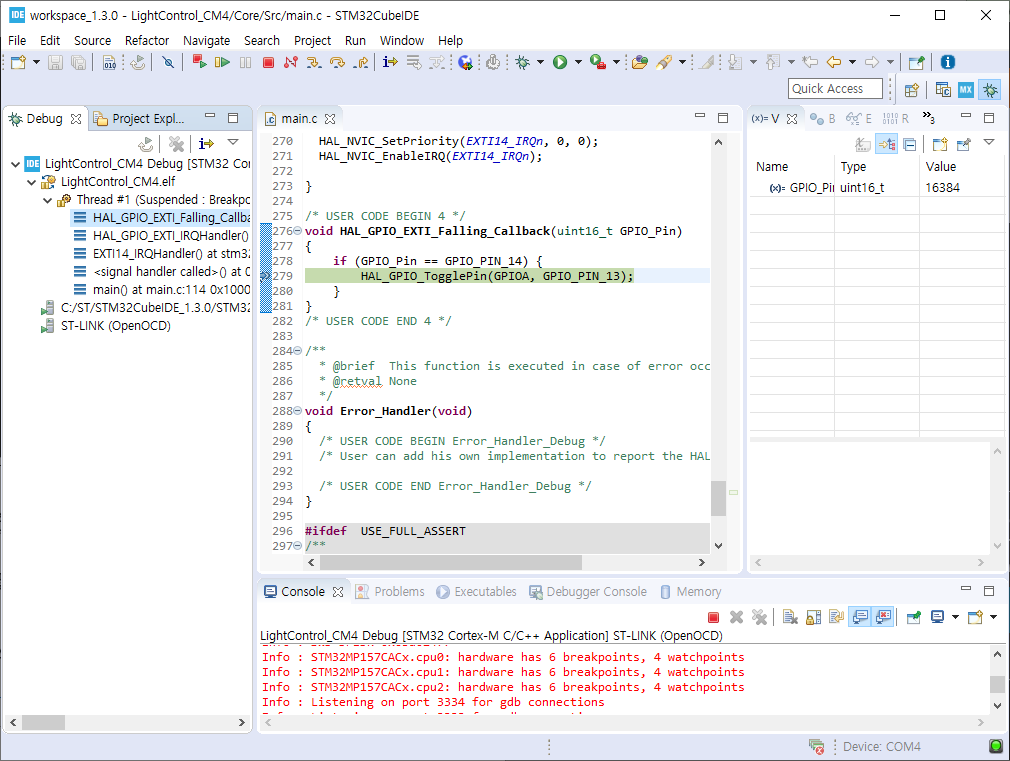Open the Navigate menu

click(206, 41)
